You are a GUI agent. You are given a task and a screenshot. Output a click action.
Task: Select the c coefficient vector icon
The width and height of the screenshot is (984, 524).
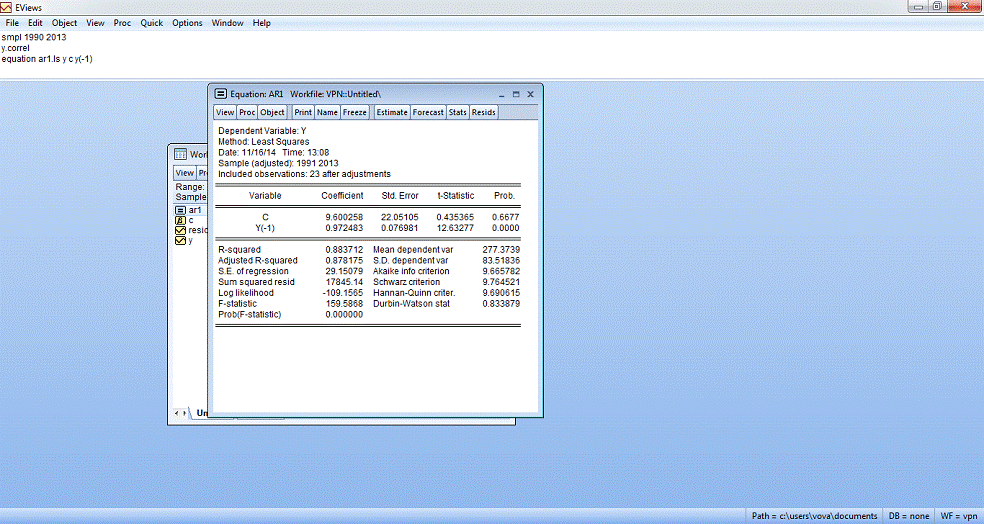180,220
